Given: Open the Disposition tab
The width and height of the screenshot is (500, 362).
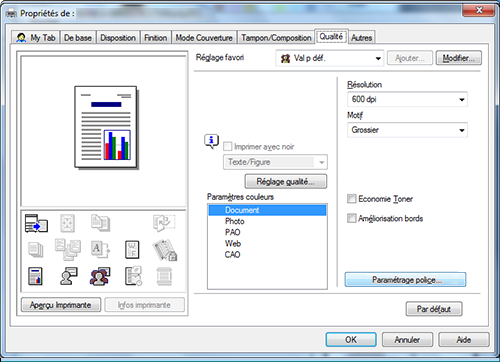Looking at the screenshot, I should click(x=118, y=38).
